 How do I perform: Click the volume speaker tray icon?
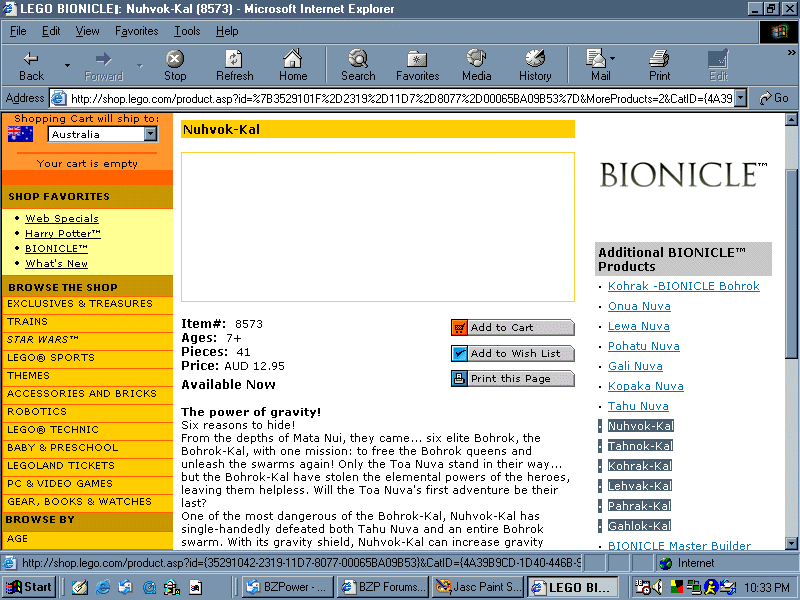pyautogui.click(x=657, y=587)
